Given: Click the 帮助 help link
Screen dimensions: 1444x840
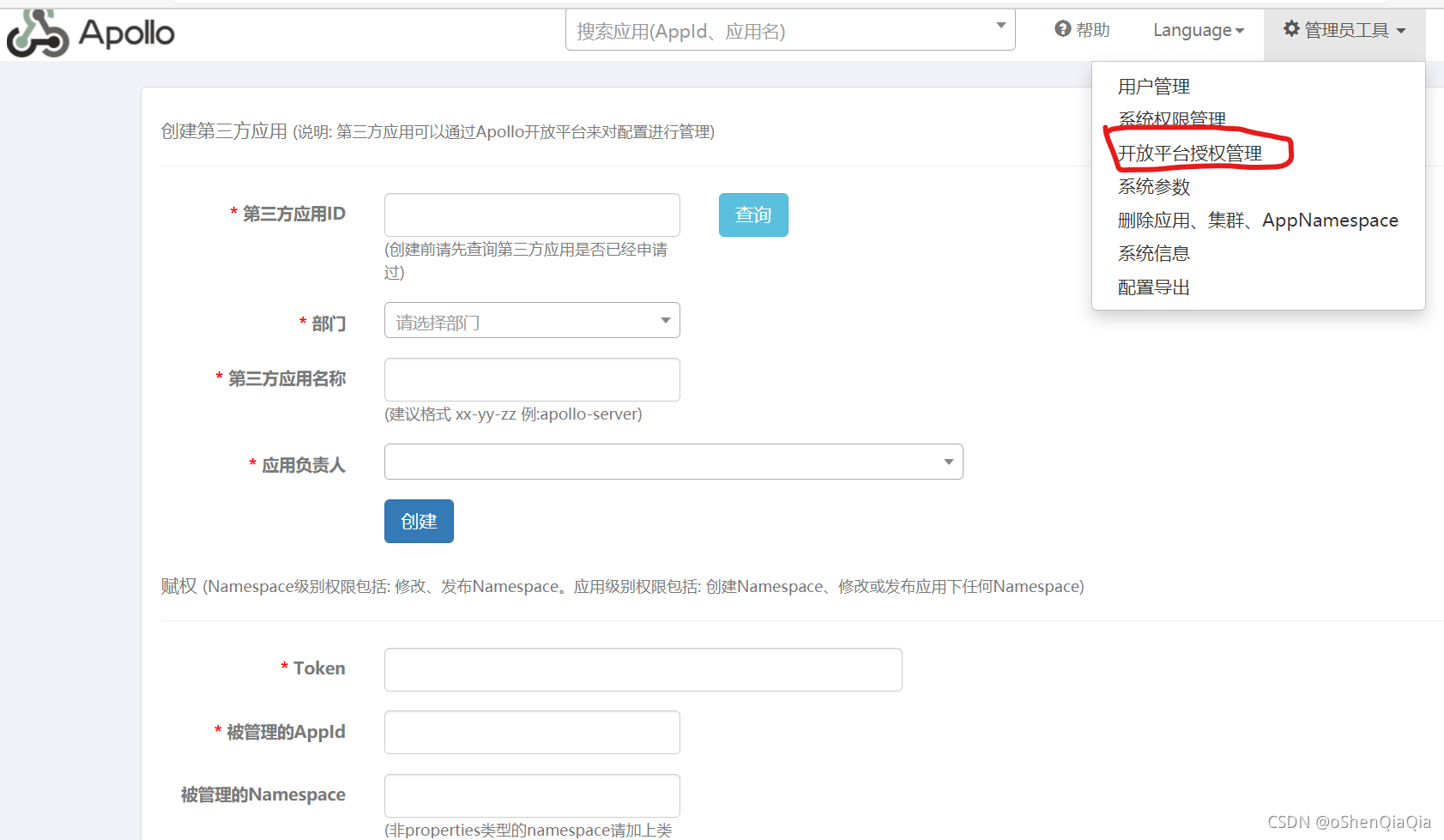Looking at the screenshot, I should pyautogui.click(x=1092, y=28).
